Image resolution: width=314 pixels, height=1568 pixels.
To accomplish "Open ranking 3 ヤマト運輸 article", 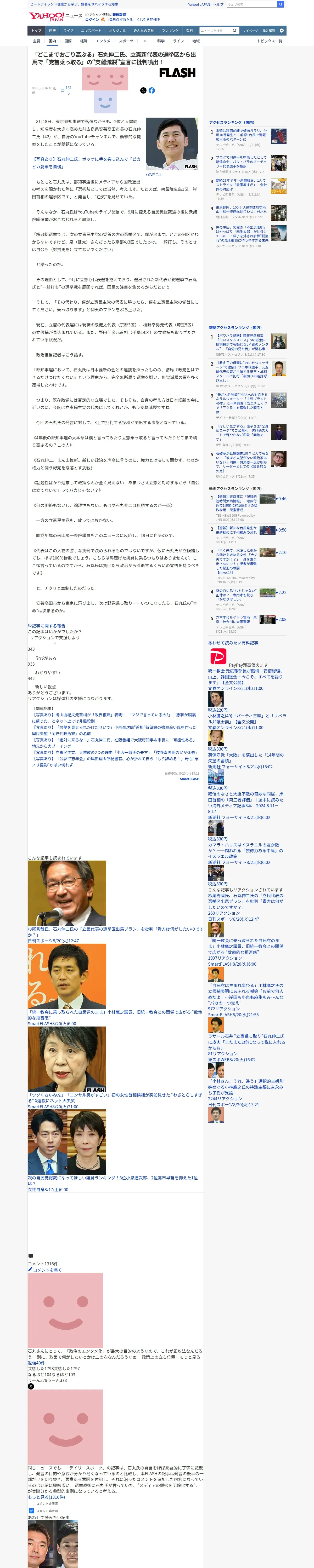I will (x=242, y=185).
